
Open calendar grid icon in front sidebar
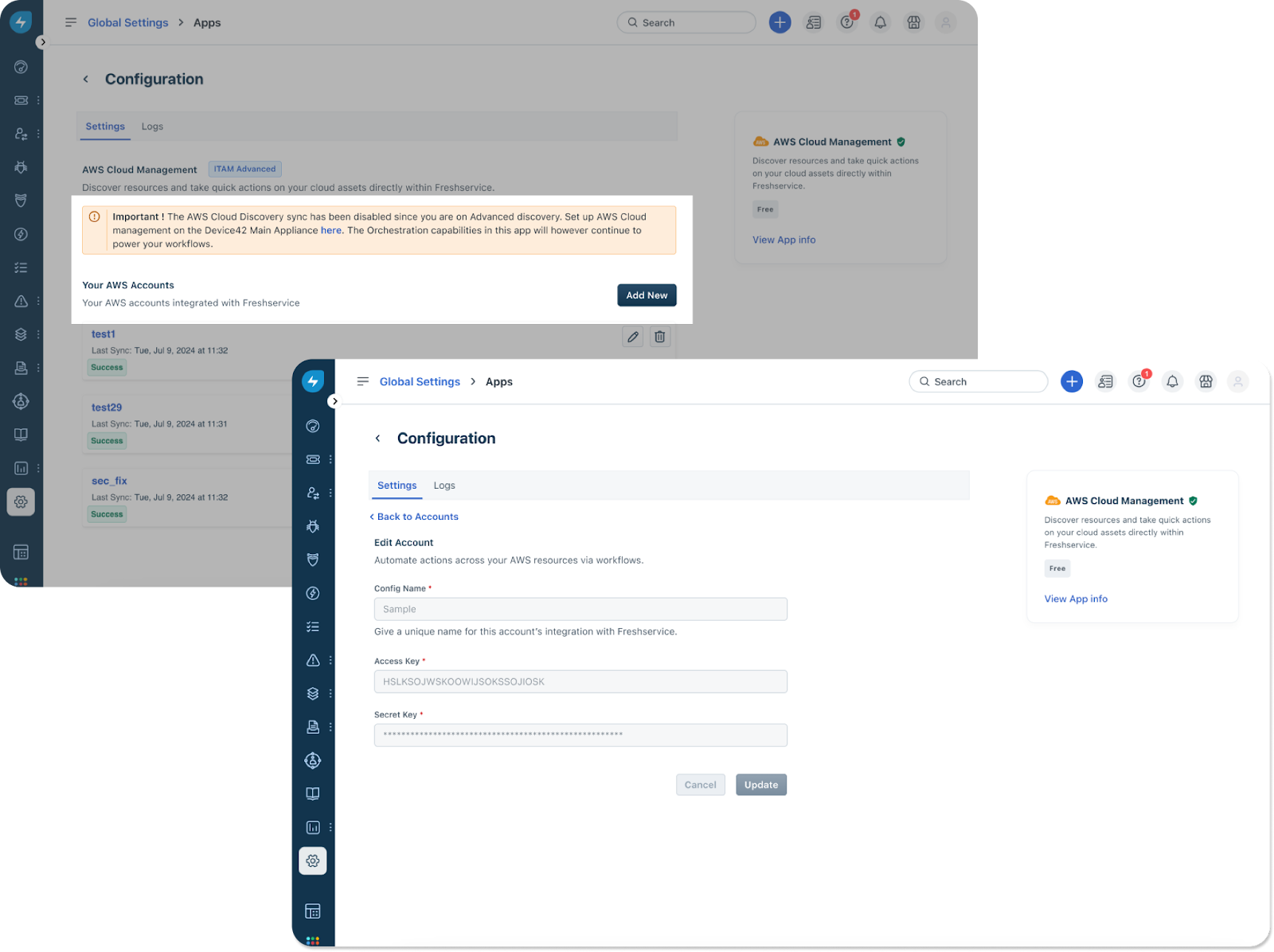tap(313, 911)
